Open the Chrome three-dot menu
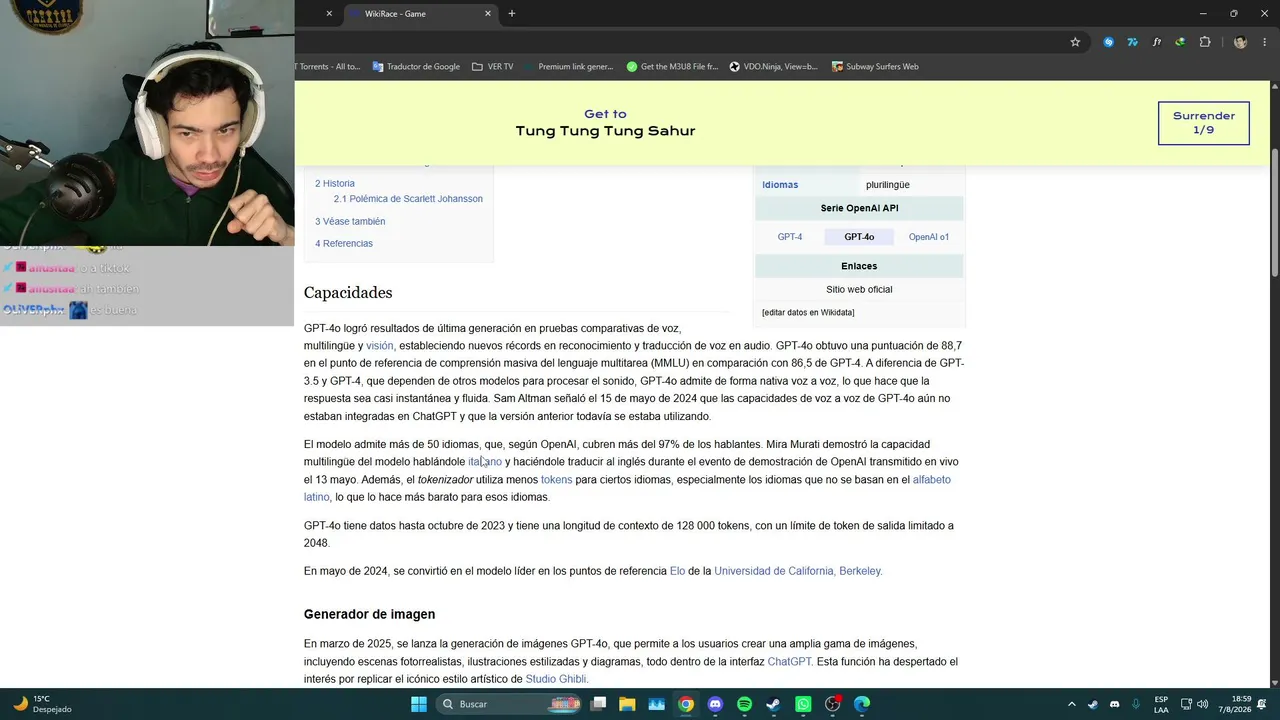 point(1263,42)
